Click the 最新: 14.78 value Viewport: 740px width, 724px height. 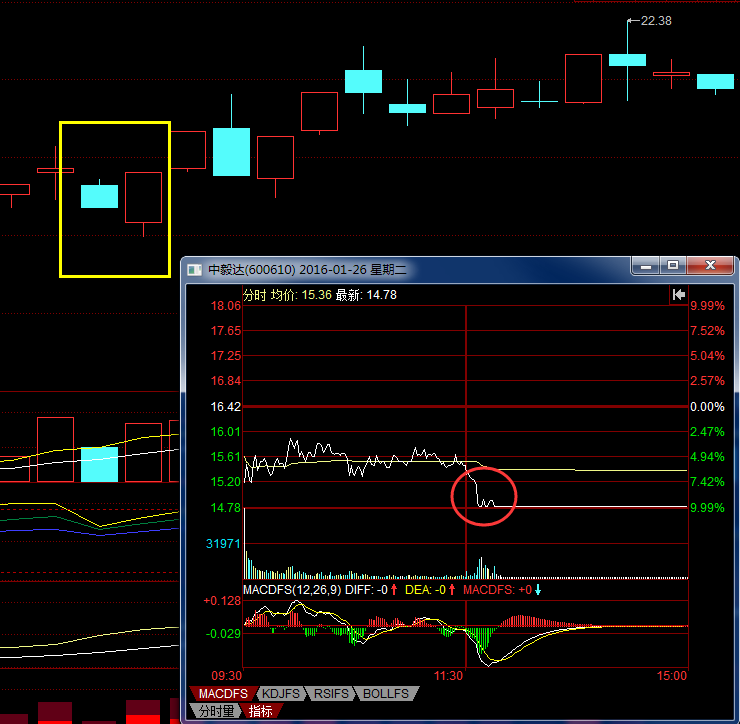[366, 295]
